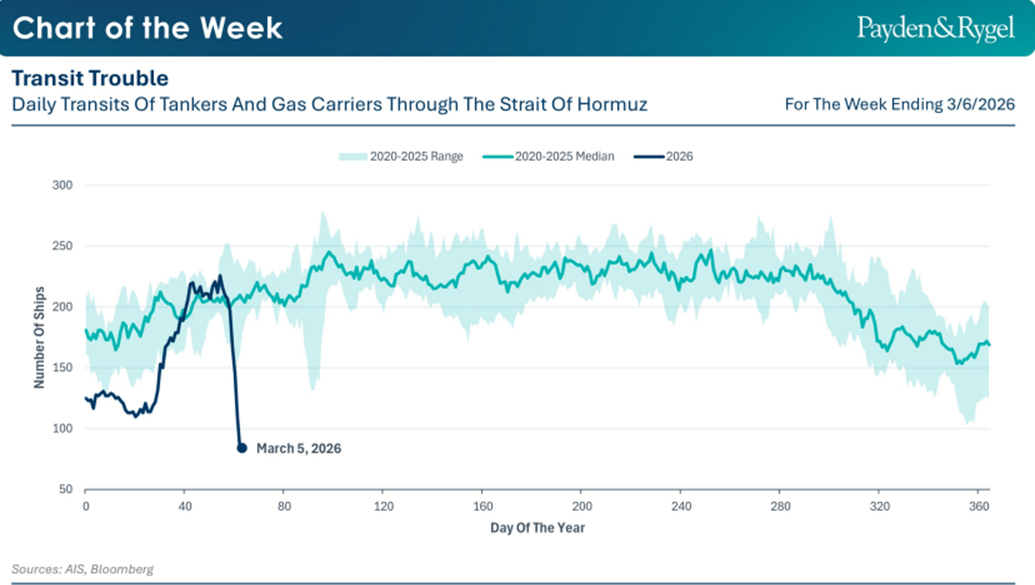
Task: Click the "Day Of The Year" x-axis title
Action: [x=537, y=527]
